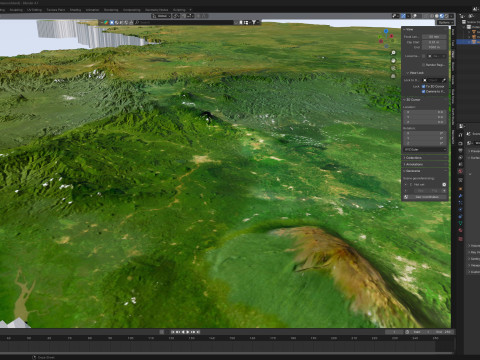Enable the Local Camera checkbox
This screenshot has width=480, height=360.
point(424,56)
